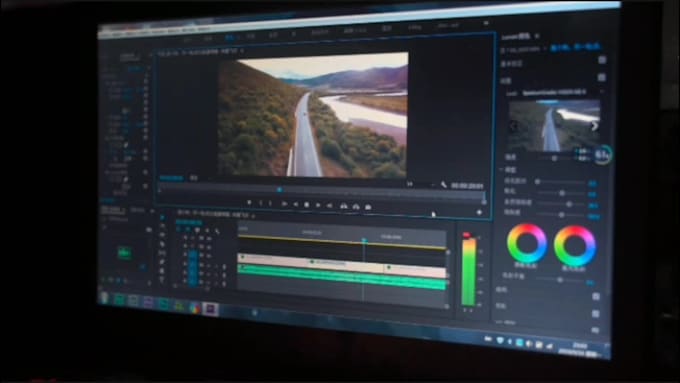
Task: Select the green audio clip in timeline
Action: coord(342,277)
